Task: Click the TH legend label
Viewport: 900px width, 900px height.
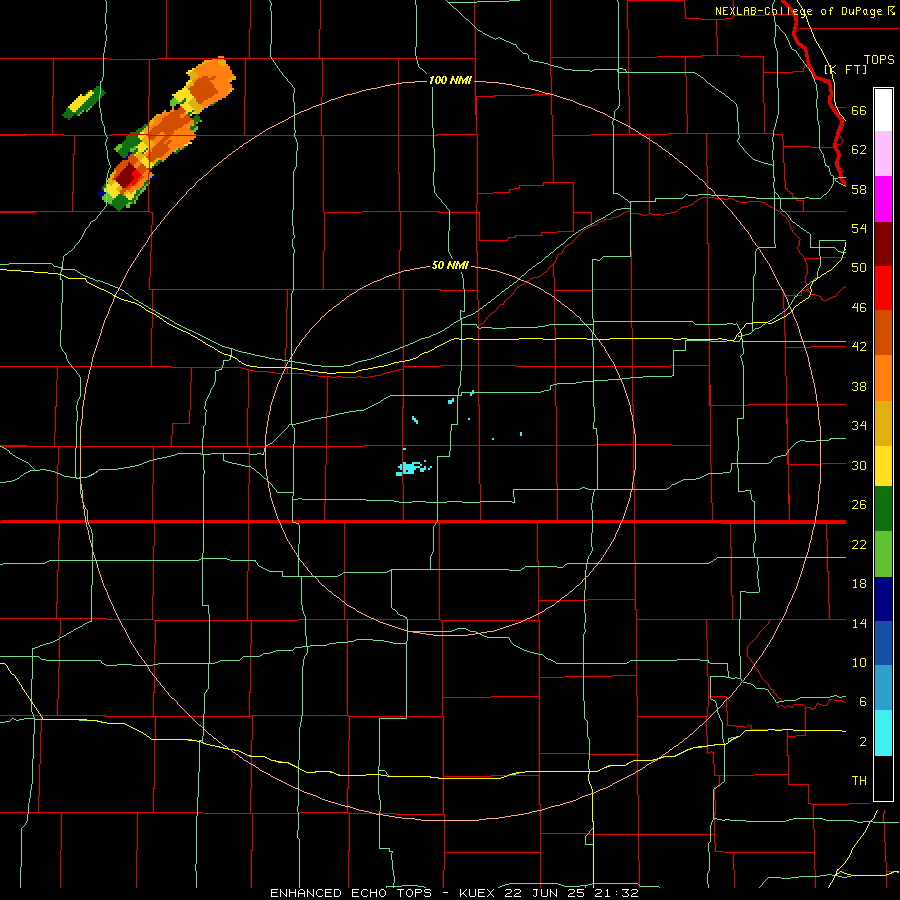Action: (859, 780)
